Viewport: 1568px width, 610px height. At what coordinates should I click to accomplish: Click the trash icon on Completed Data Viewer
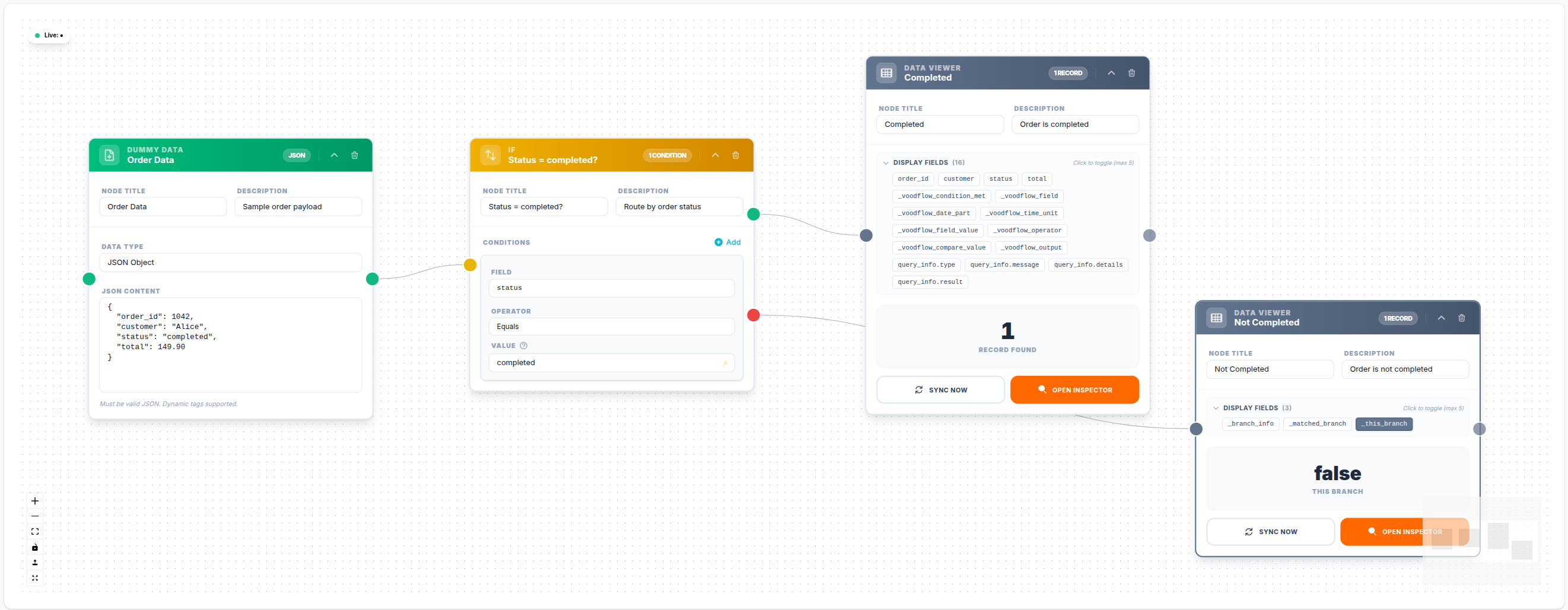pyautogui.click(x=1131, y=72)
